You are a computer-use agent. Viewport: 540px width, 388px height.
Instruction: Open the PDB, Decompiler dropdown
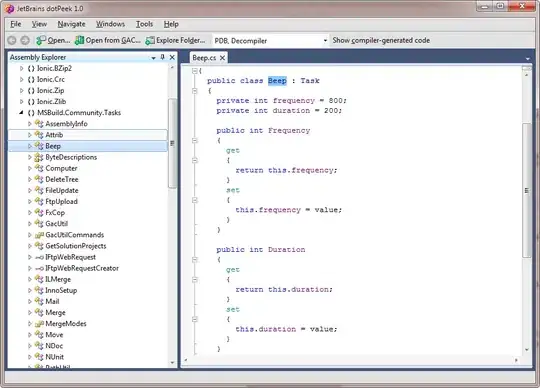click(325, 41)
